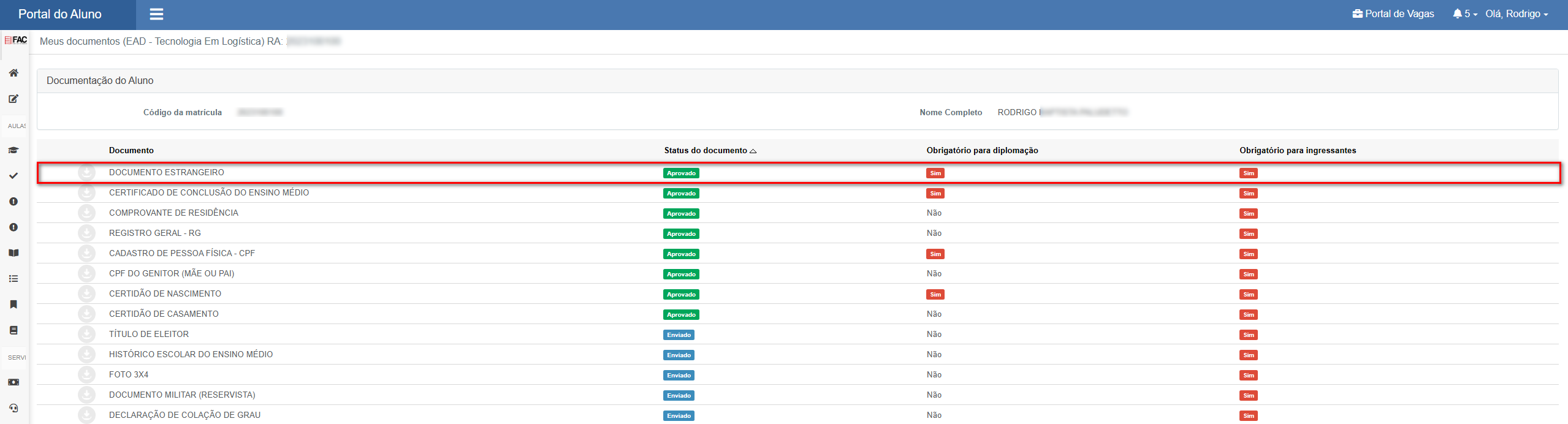Download the DOCUMENTO ESTRANGEIRO file icon
The height and width of the screenshot is (424, 1568).
click(x=87, y=172)
